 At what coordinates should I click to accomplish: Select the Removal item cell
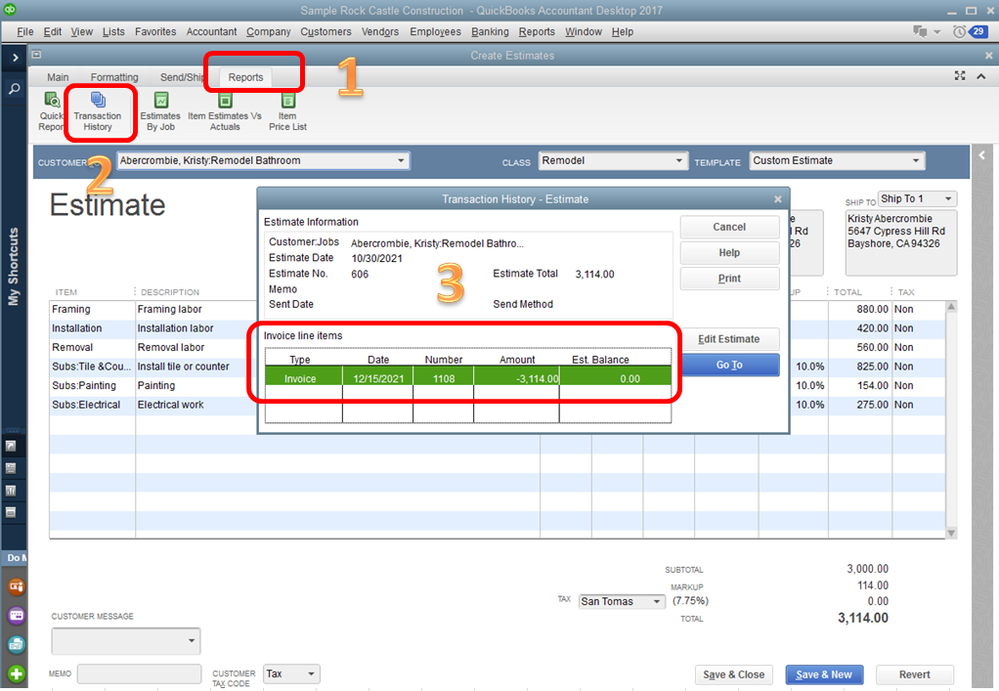click(x=92, y=348)
